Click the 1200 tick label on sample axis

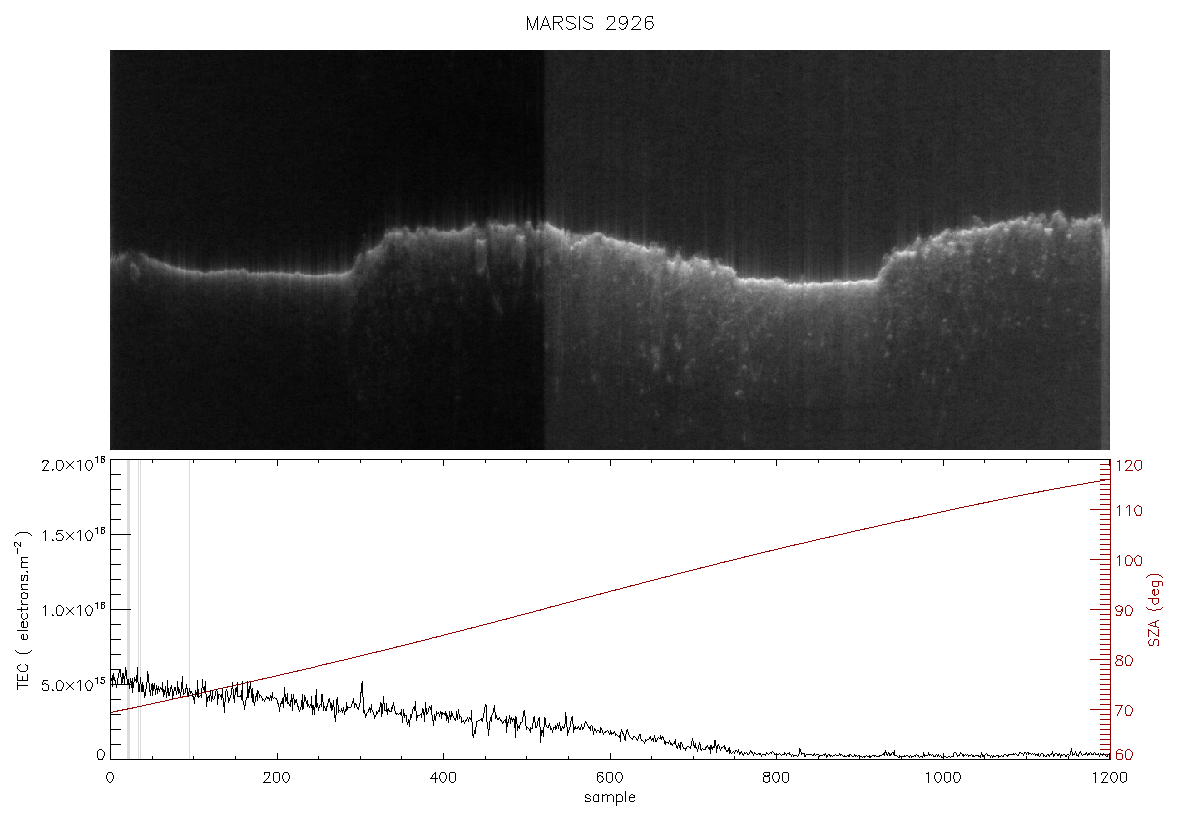coord(1109,777)
